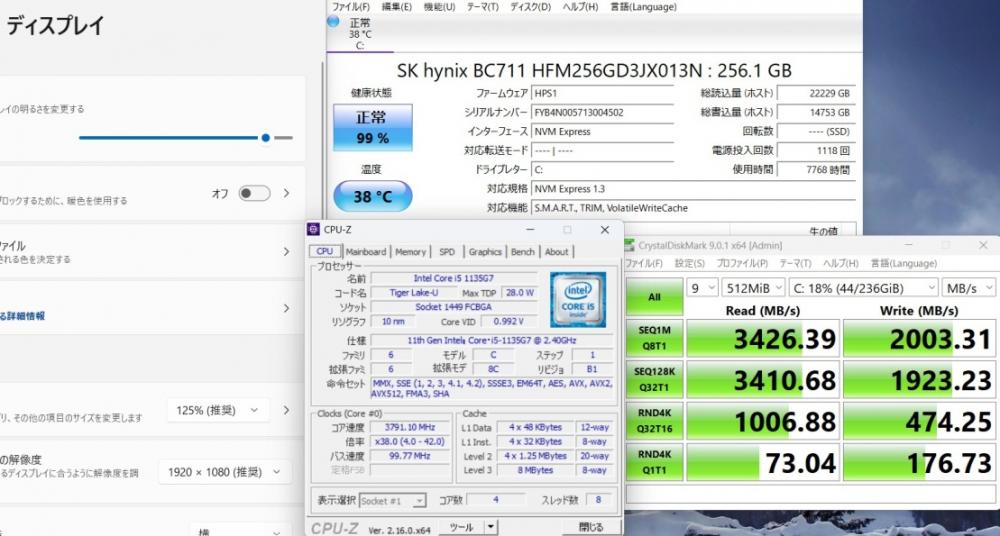1000x536 pixels.
Task: Select the C: 18% drive dropdown
Action: tap(862, 288)
